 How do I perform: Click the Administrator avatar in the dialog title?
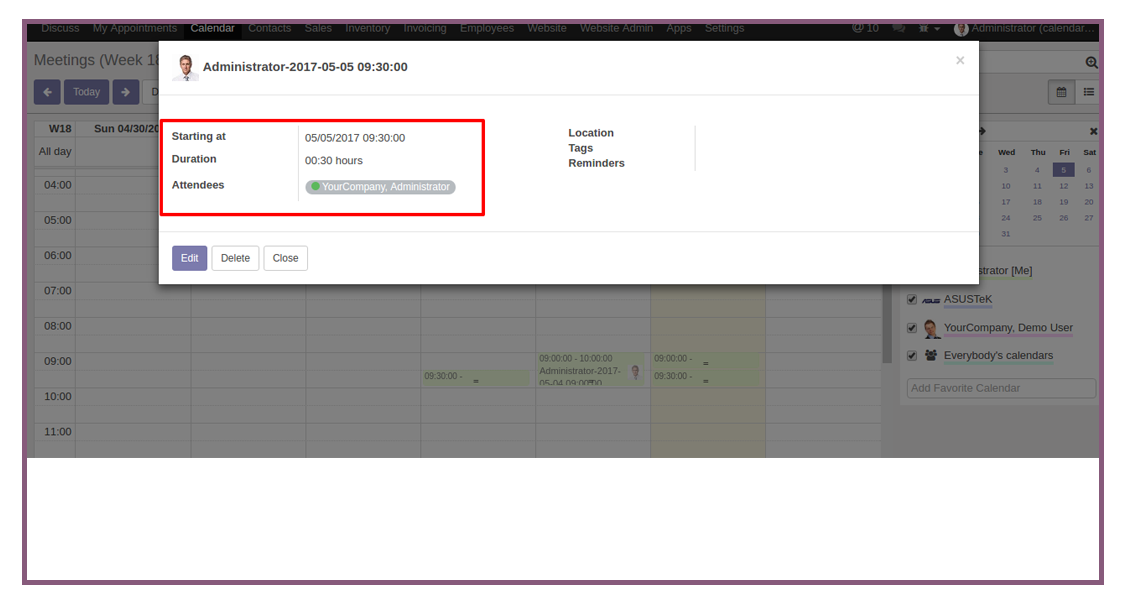pos(186,68)
